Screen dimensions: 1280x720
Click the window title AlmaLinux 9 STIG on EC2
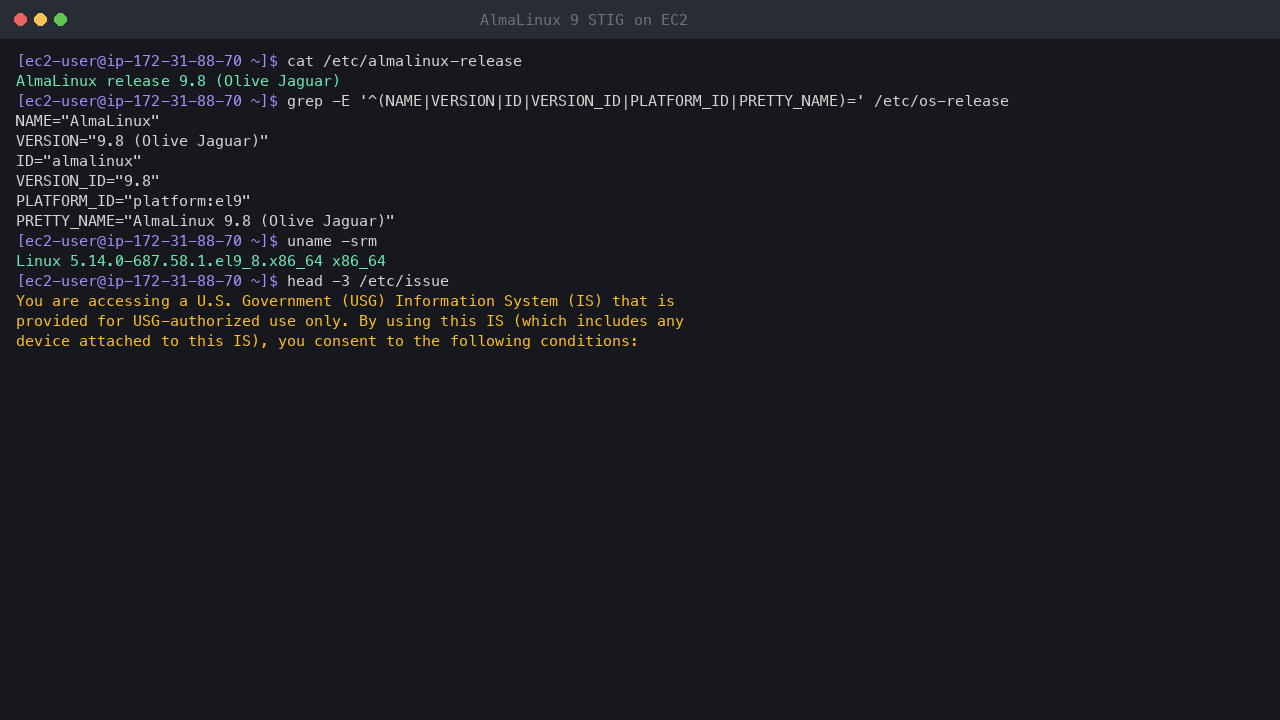[x=583, y=20]
